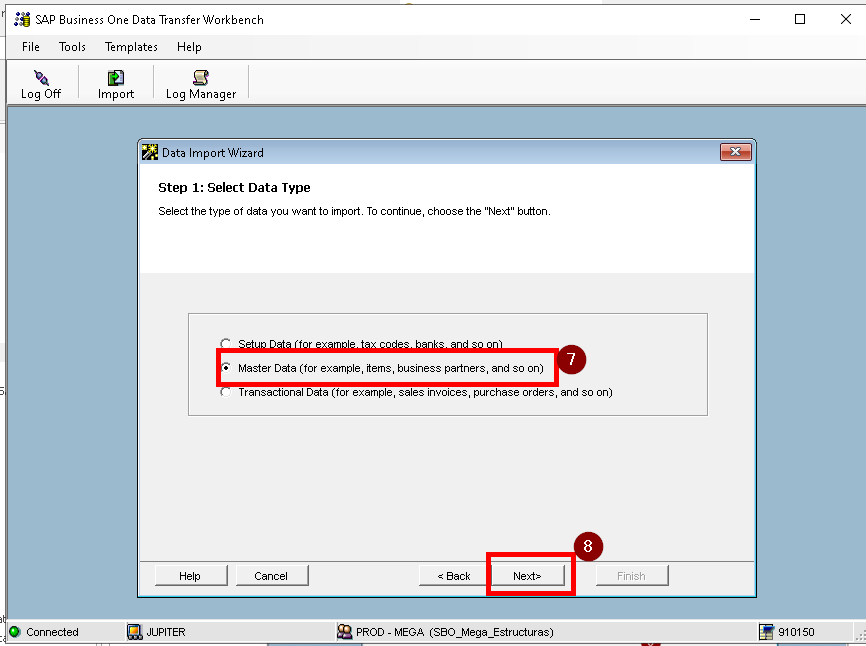Viewport: 866px width, 646px height.
Task: Open the Templates menu
Action: click(131, 47)
